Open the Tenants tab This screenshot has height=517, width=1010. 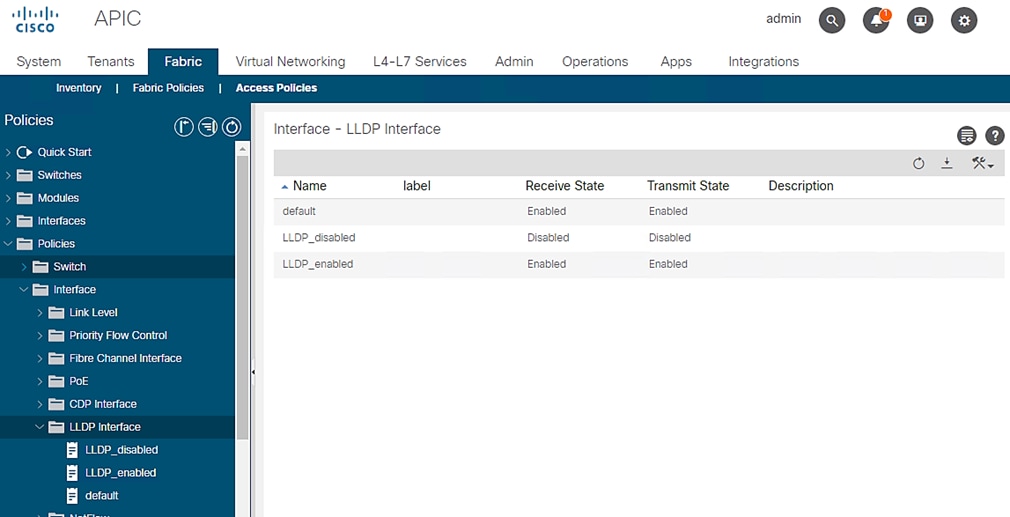[111, 62]
